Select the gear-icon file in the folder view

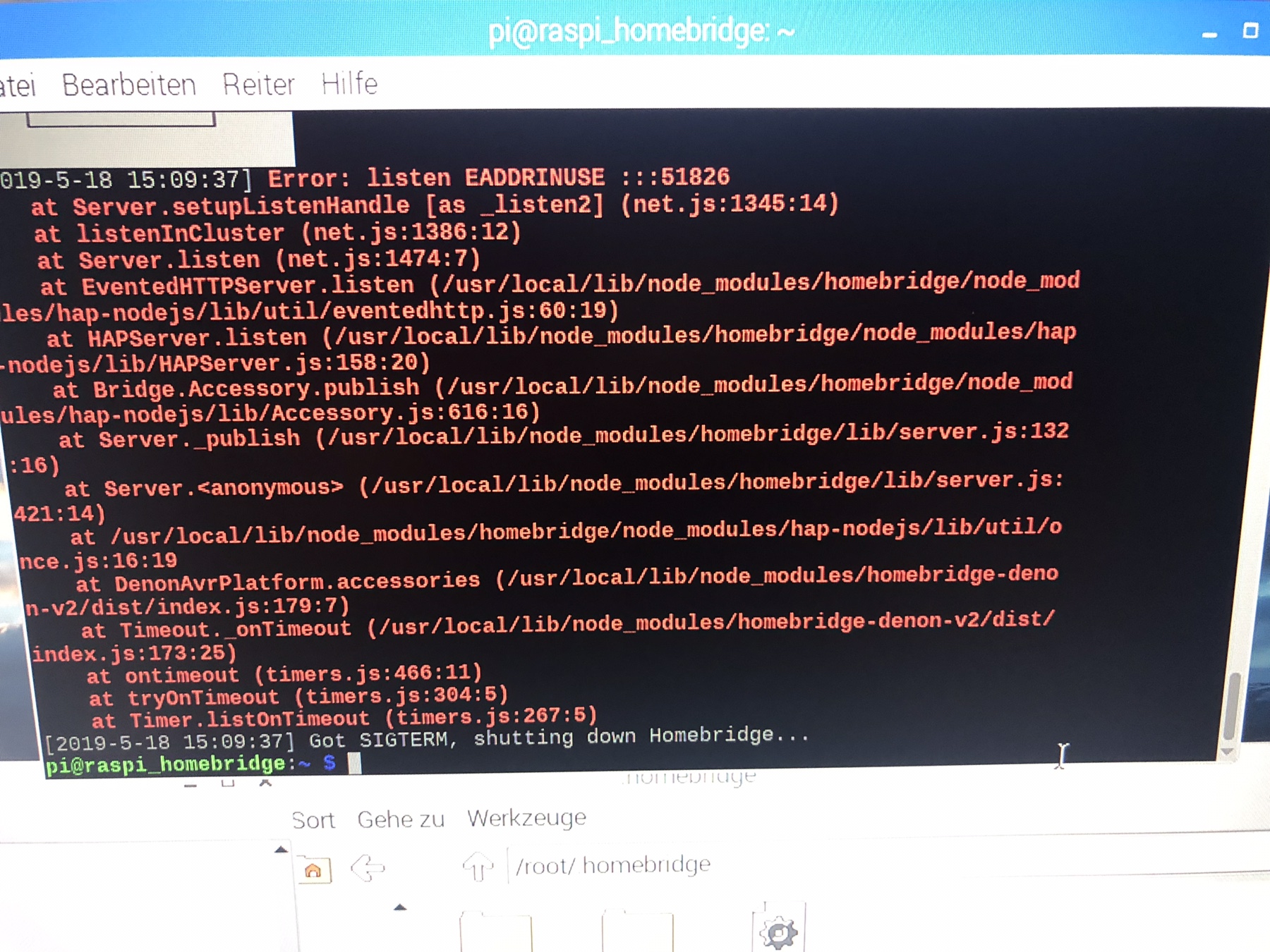coord(778,932)
